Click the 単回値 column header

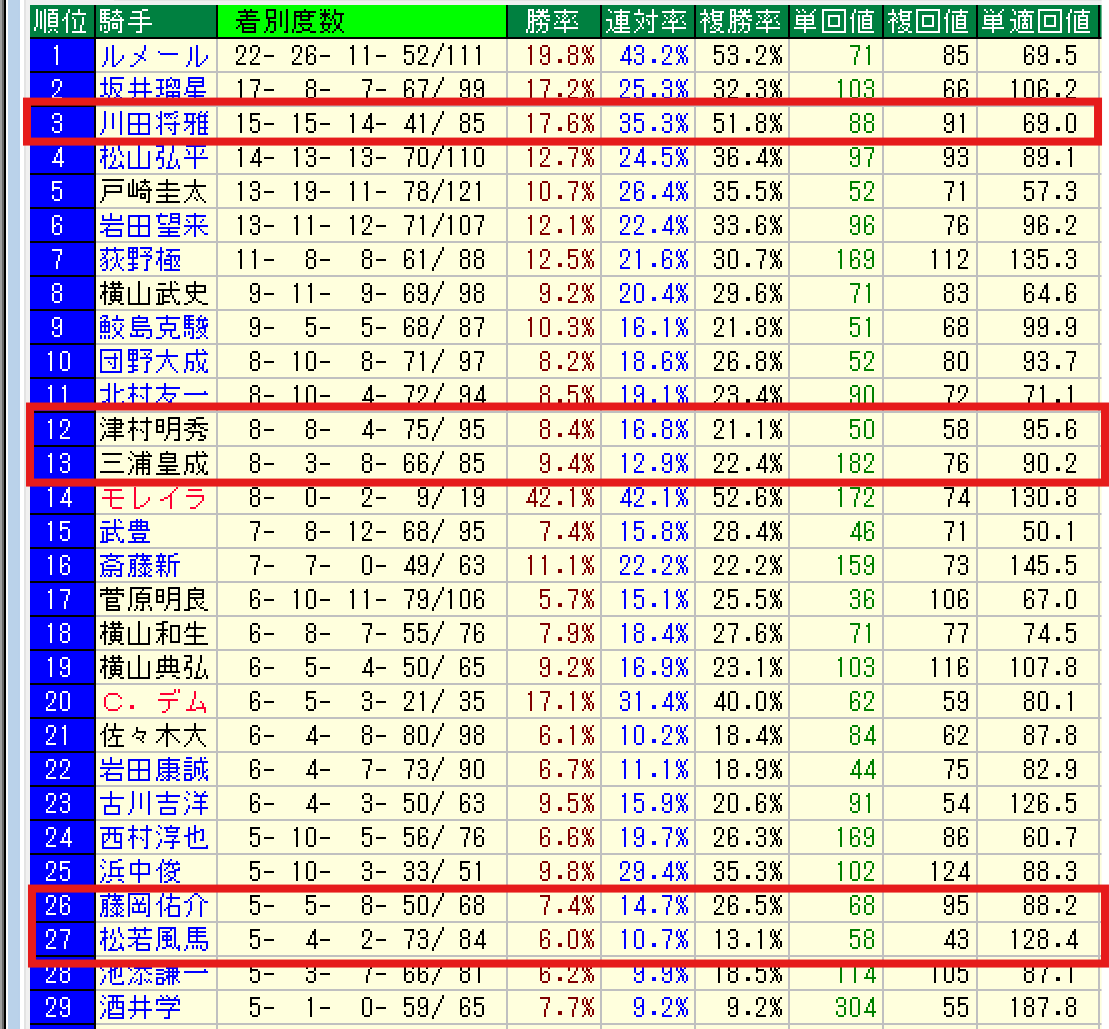[x=835, y=20]
